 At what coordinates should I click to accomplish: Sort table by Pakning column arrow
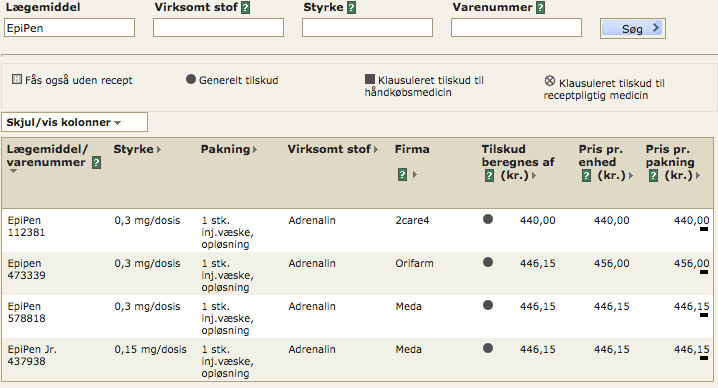tap(255, 149)
